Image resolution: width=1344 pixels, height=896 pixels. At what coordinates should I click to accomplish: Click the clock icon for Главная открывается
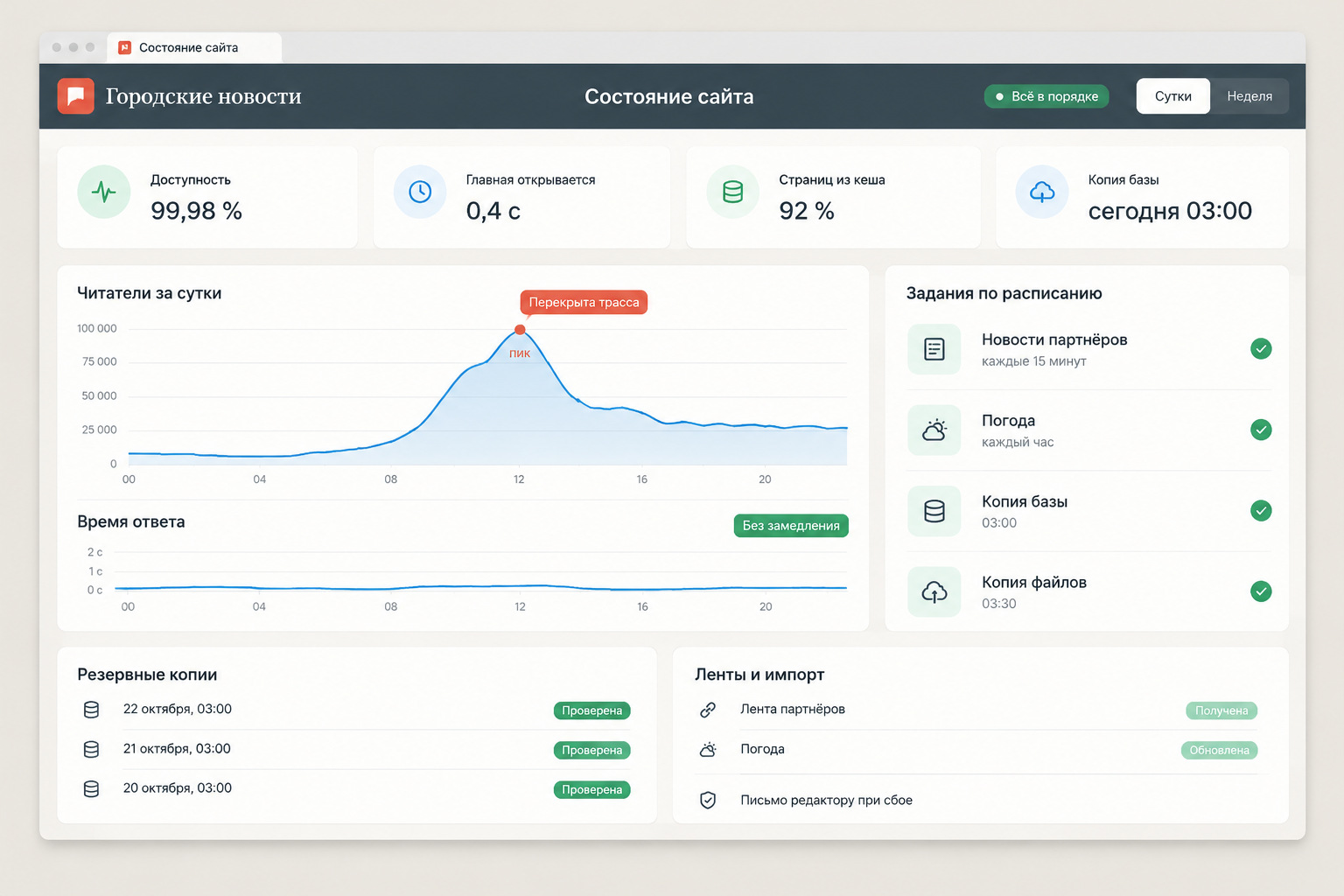coord(420,192)
